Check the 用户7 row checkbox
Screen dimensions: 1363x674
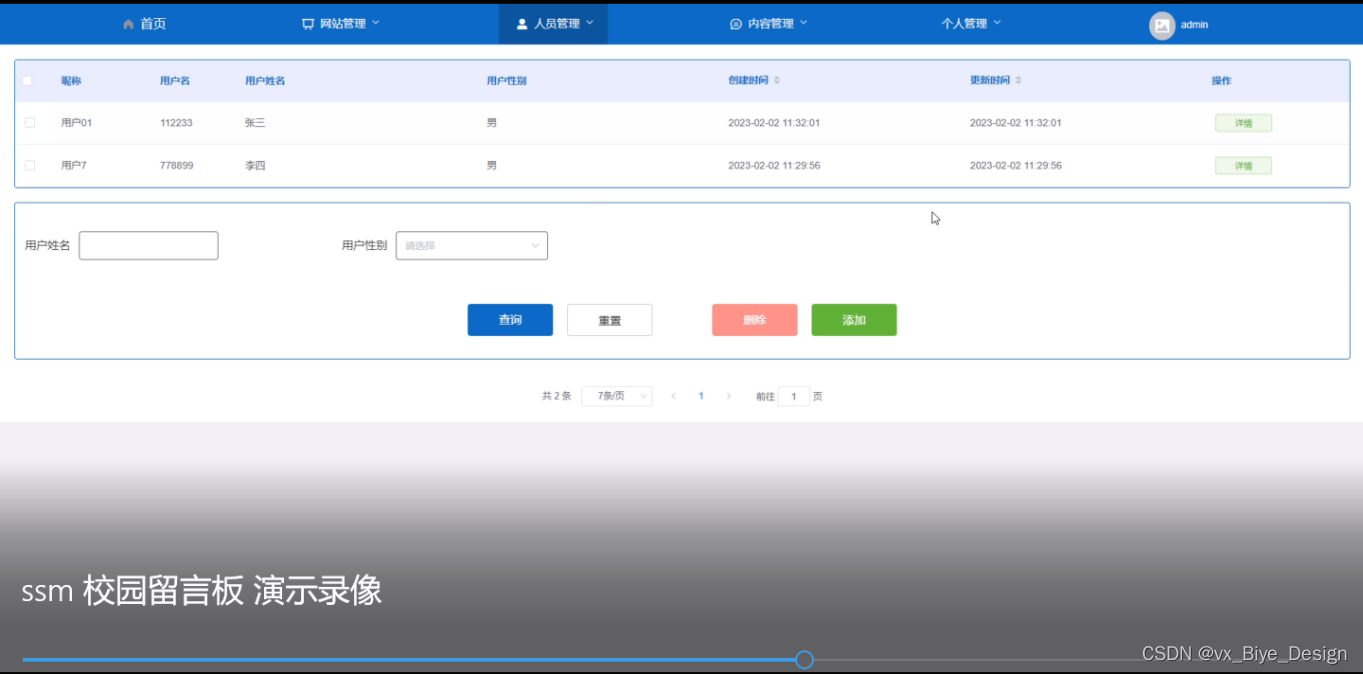point(30,165)
